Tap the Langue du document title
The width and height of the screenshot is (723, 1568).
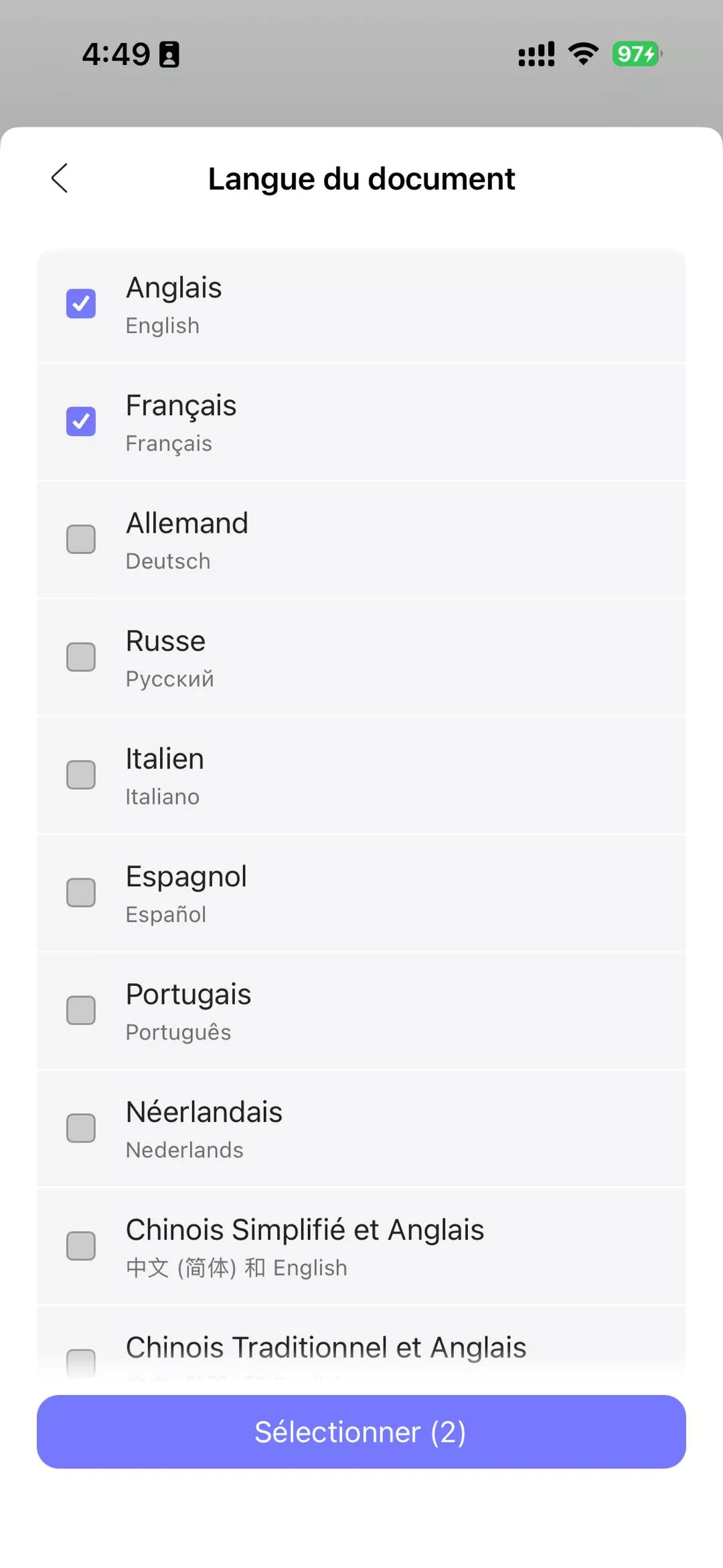(x=361, y=179)
